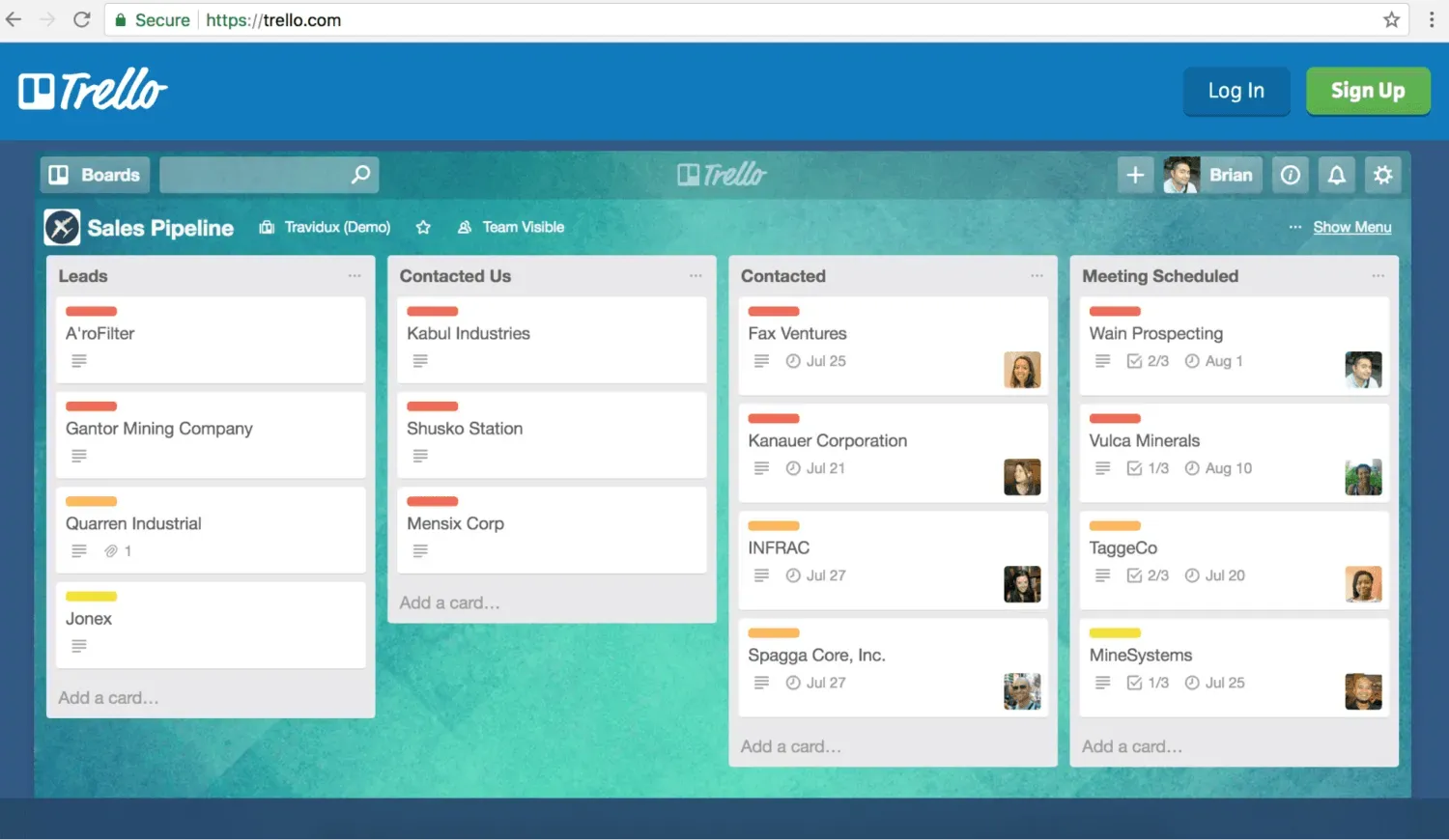Open notifications with the bell icon
This screenshot has width=1449, height=840.
(x=1336, y=175)
